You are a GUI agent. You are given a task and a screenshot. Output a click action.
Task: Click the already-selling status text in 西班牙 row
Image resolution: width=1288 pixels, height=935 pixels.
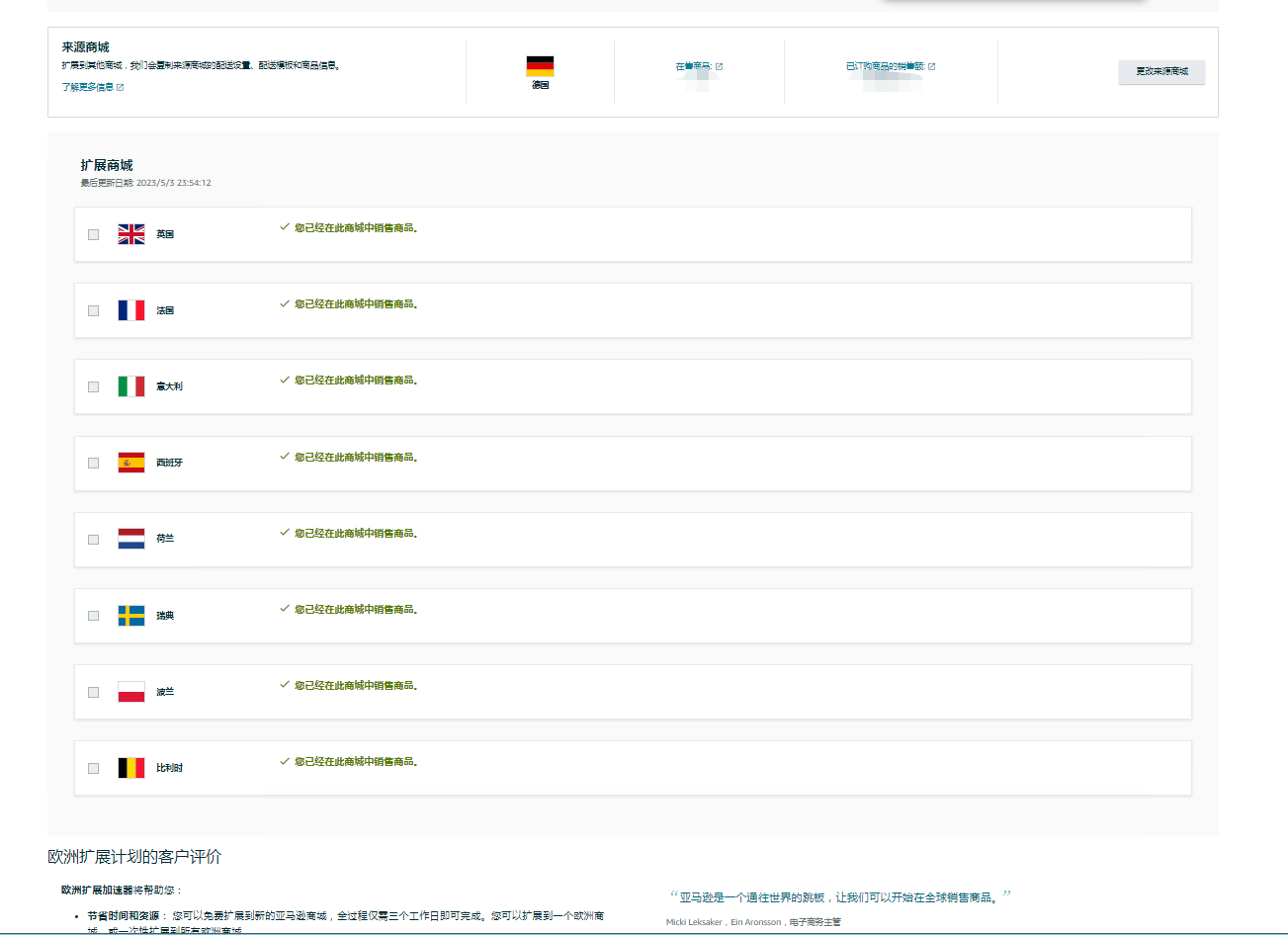coord(356,458)
